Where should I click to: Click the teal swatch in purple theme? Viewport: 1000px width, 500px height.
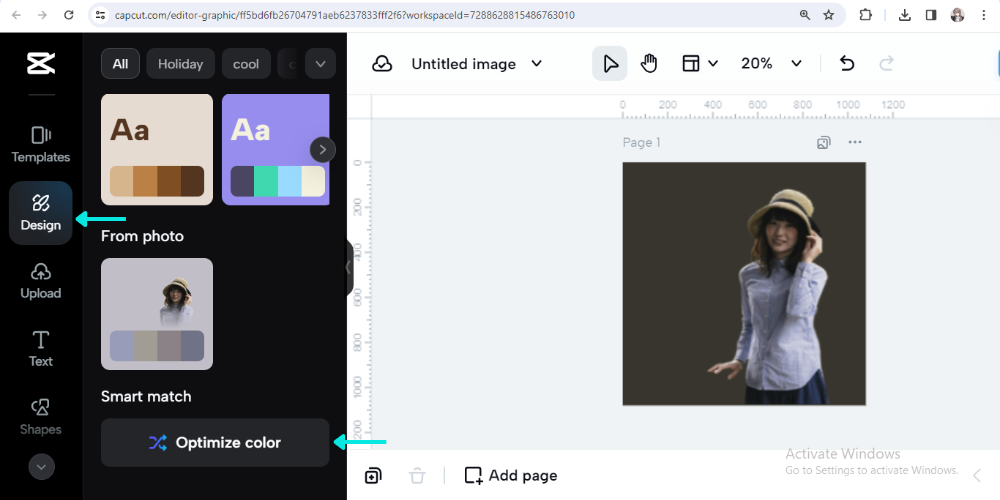pos(265,181)
